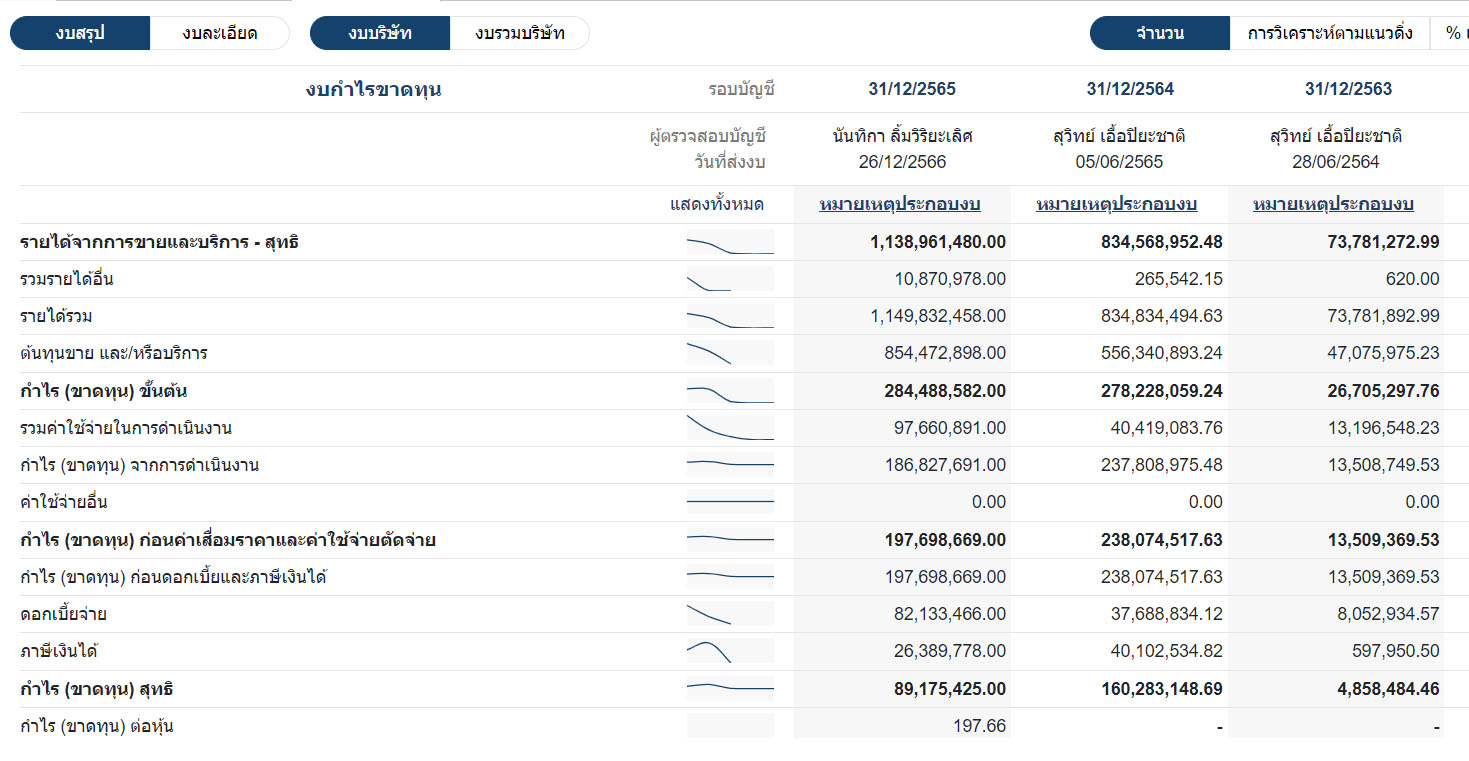
Task: Switch to งบรวมบริษัท consolidated statement
Action: point(520,33)
